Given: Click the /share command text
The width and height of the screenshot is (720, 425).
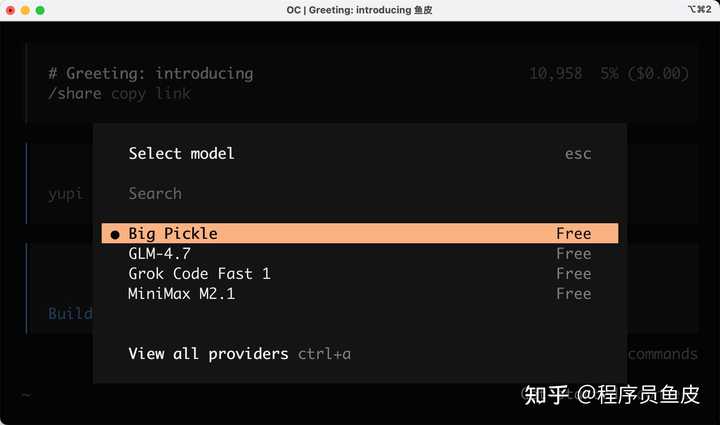Looking at the screenshot, I should pyautogui.click(x=75, y=93).
